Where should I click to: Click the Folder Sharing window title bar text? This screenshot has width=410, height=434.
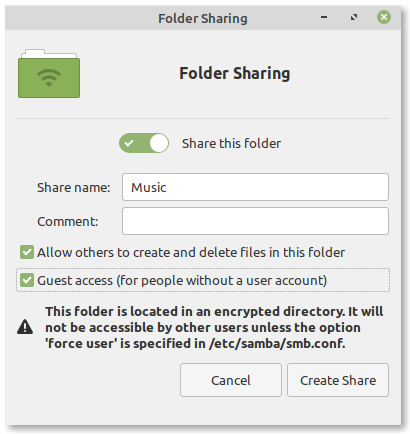(203, 19)
